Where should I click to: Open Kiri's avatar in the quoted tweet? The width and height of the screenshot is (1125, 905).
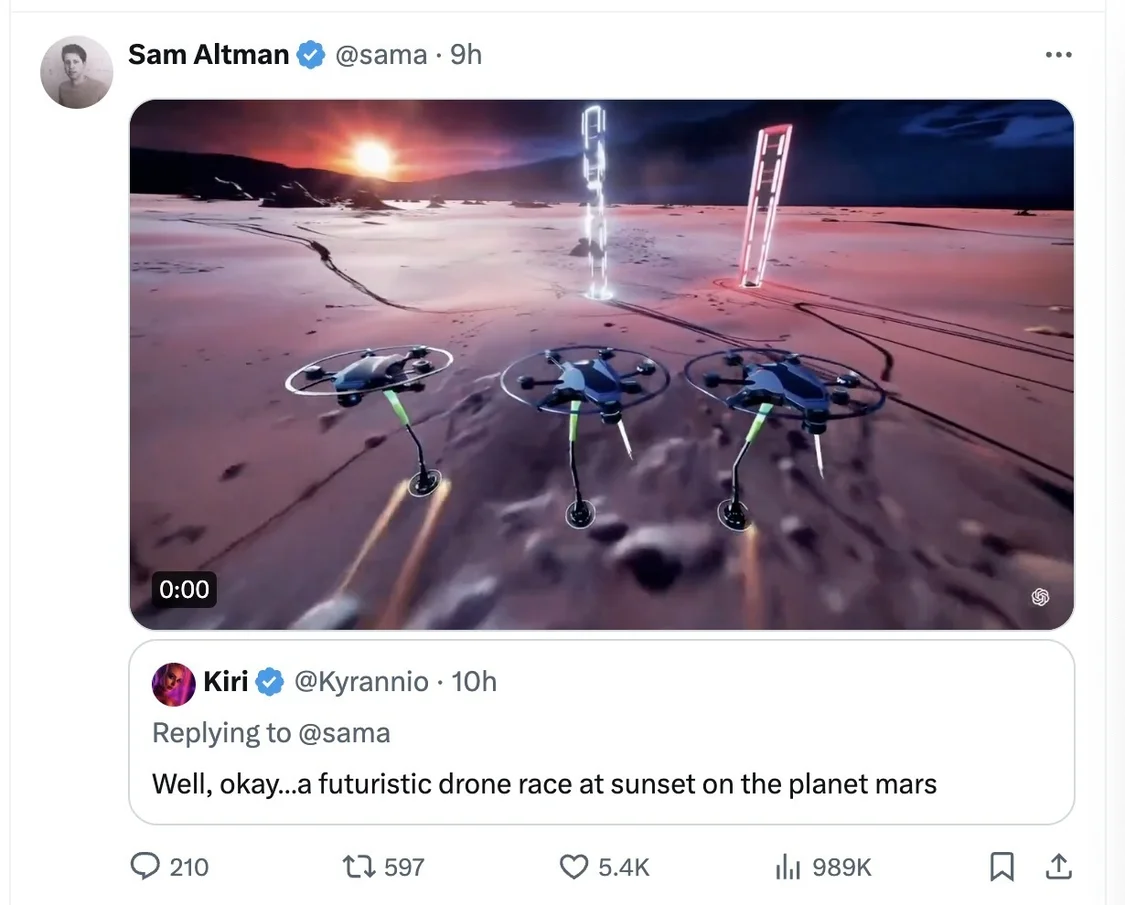pos(174,684)
